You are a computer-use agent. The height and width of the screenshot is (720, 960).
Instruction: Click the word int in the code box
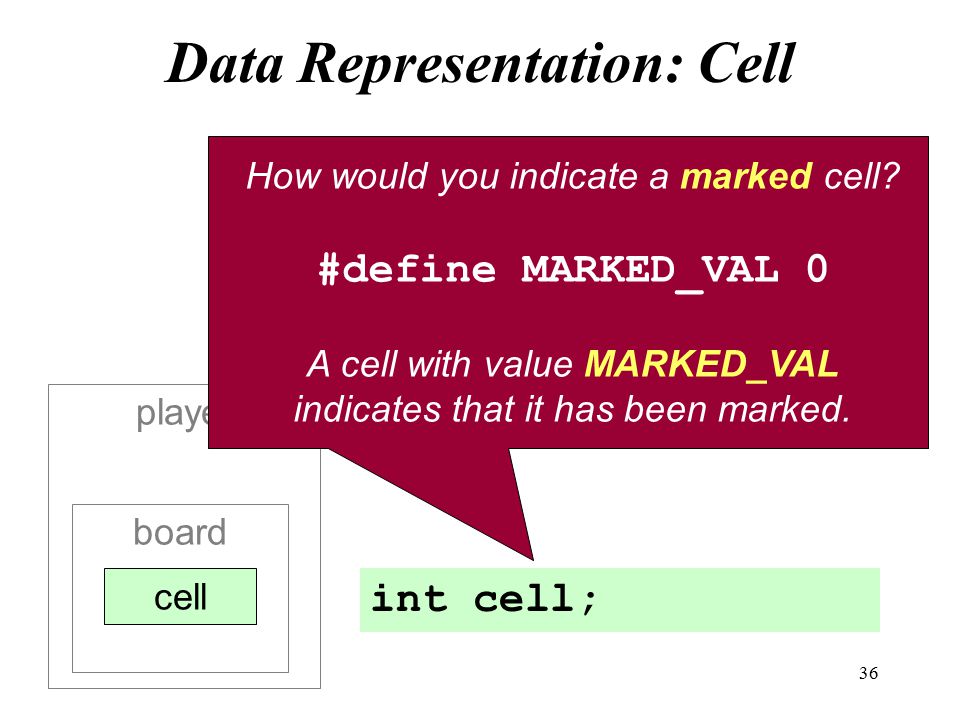409,598
